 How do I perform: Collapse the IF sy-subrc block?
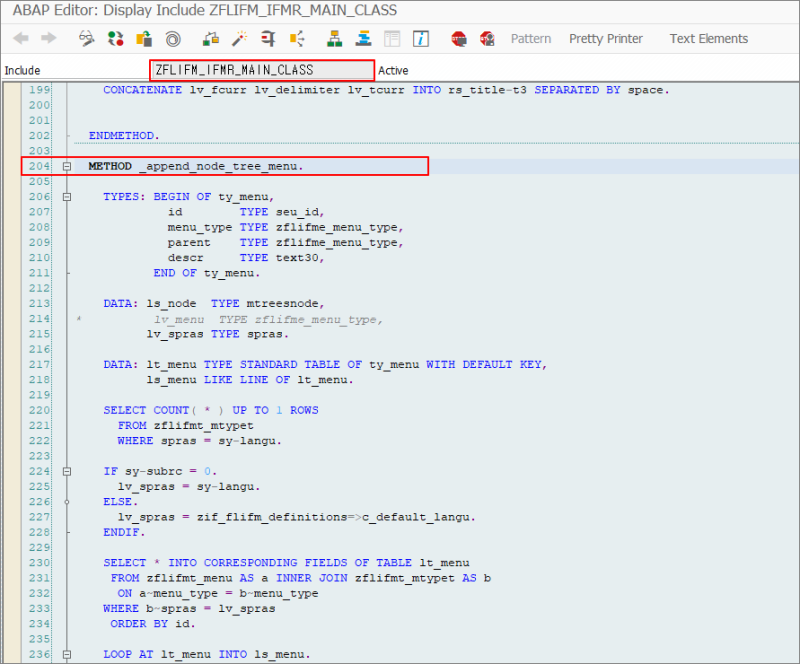tap(66, 470)
